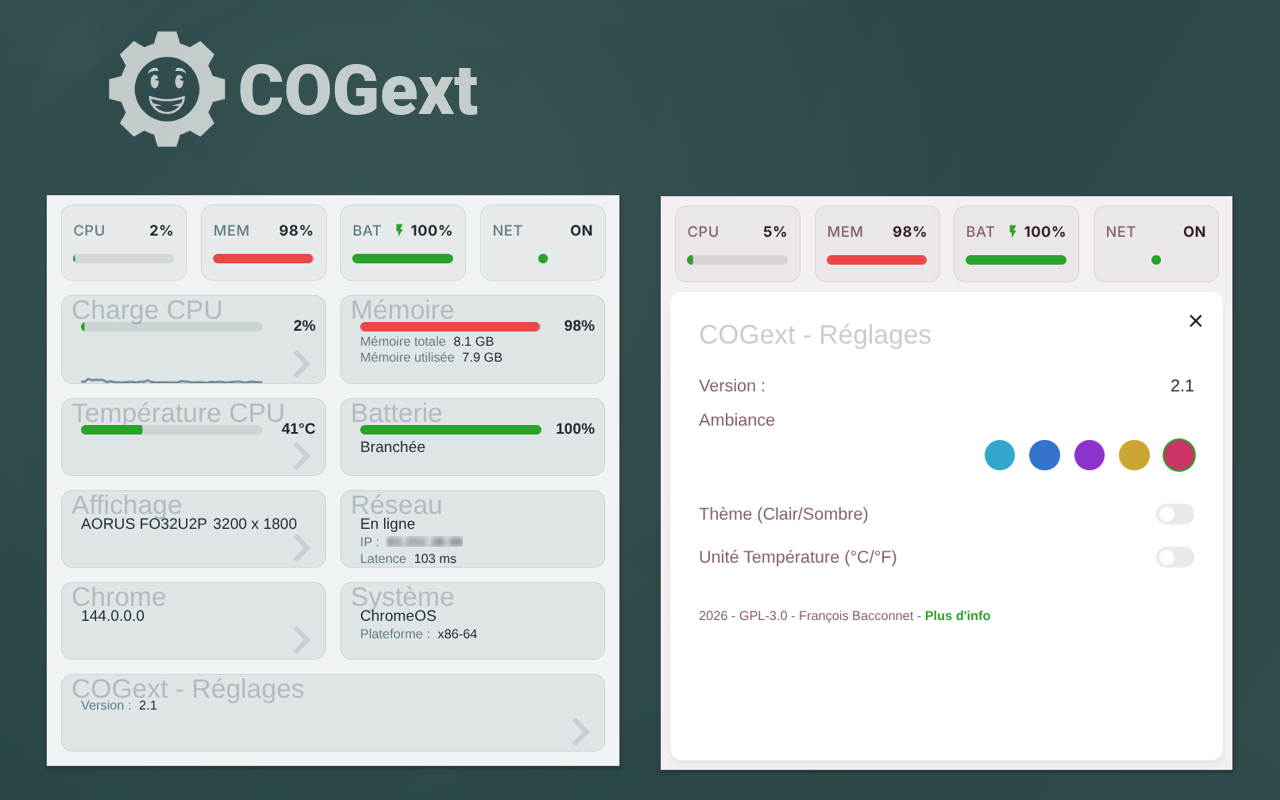Choose the purple Ambiance color
The height and width of the screenshot is (800, 1280).
[1089, 455]
